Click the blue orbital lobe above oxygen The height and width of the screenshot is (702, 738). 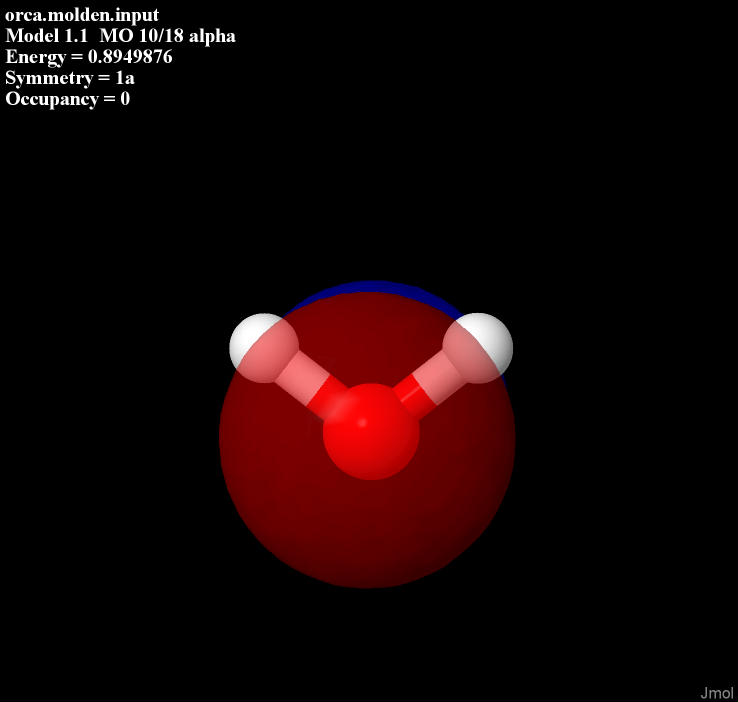pyautogui.click(x=372, y=287)
